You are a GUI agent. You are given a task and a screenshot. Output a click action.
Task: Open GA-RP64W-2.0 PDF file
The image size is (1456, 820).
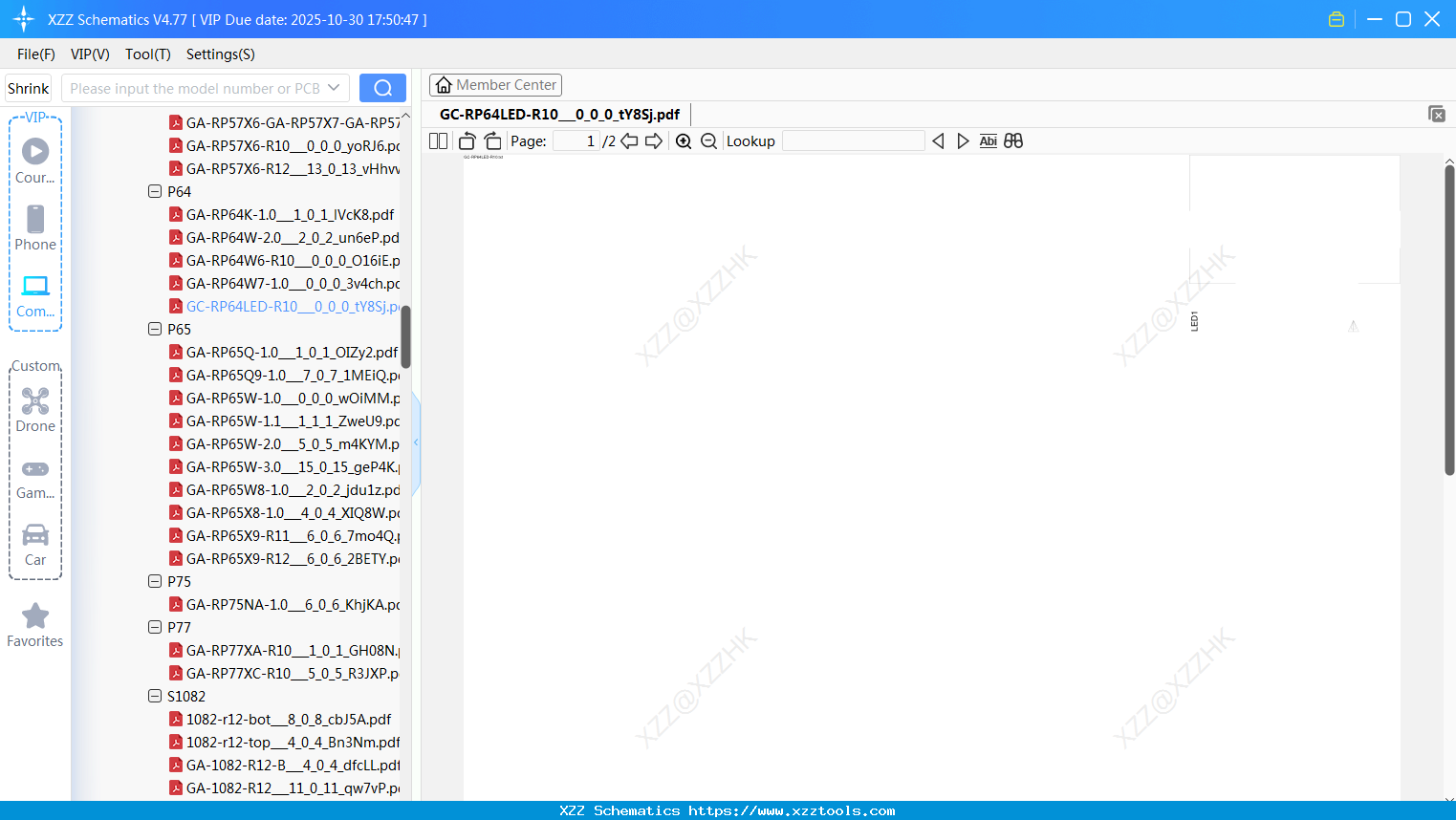293,237
